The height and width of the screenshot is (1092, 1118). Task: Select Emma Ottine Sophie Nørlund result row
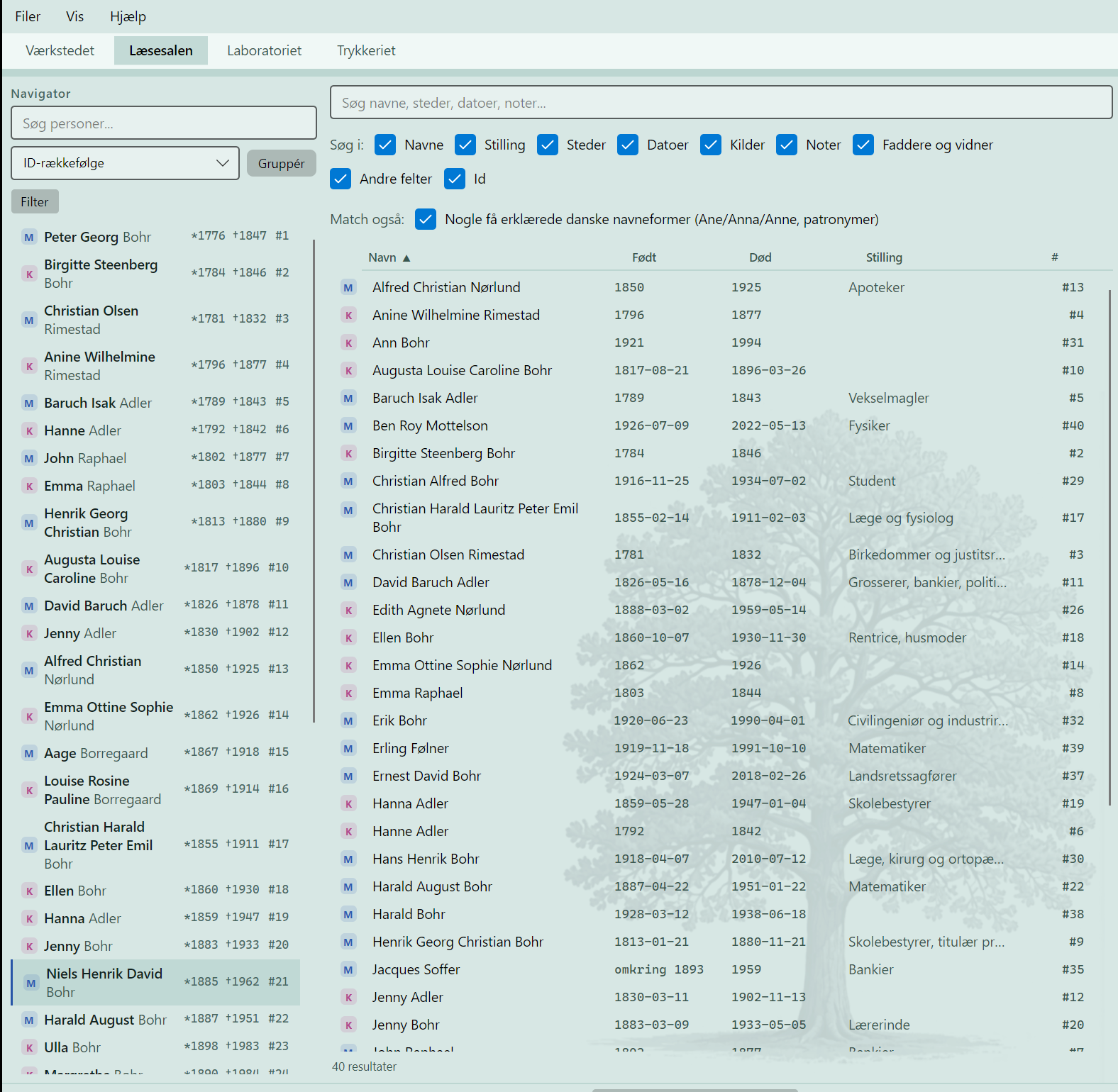pyautogui.click(x=721, y=666)
